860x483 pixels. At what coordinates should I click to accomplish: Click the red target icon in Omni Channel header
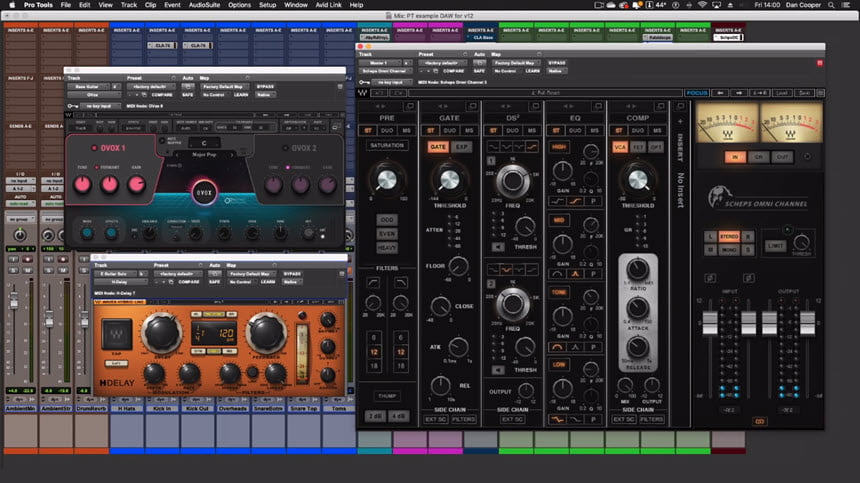[x=820, y=63]
